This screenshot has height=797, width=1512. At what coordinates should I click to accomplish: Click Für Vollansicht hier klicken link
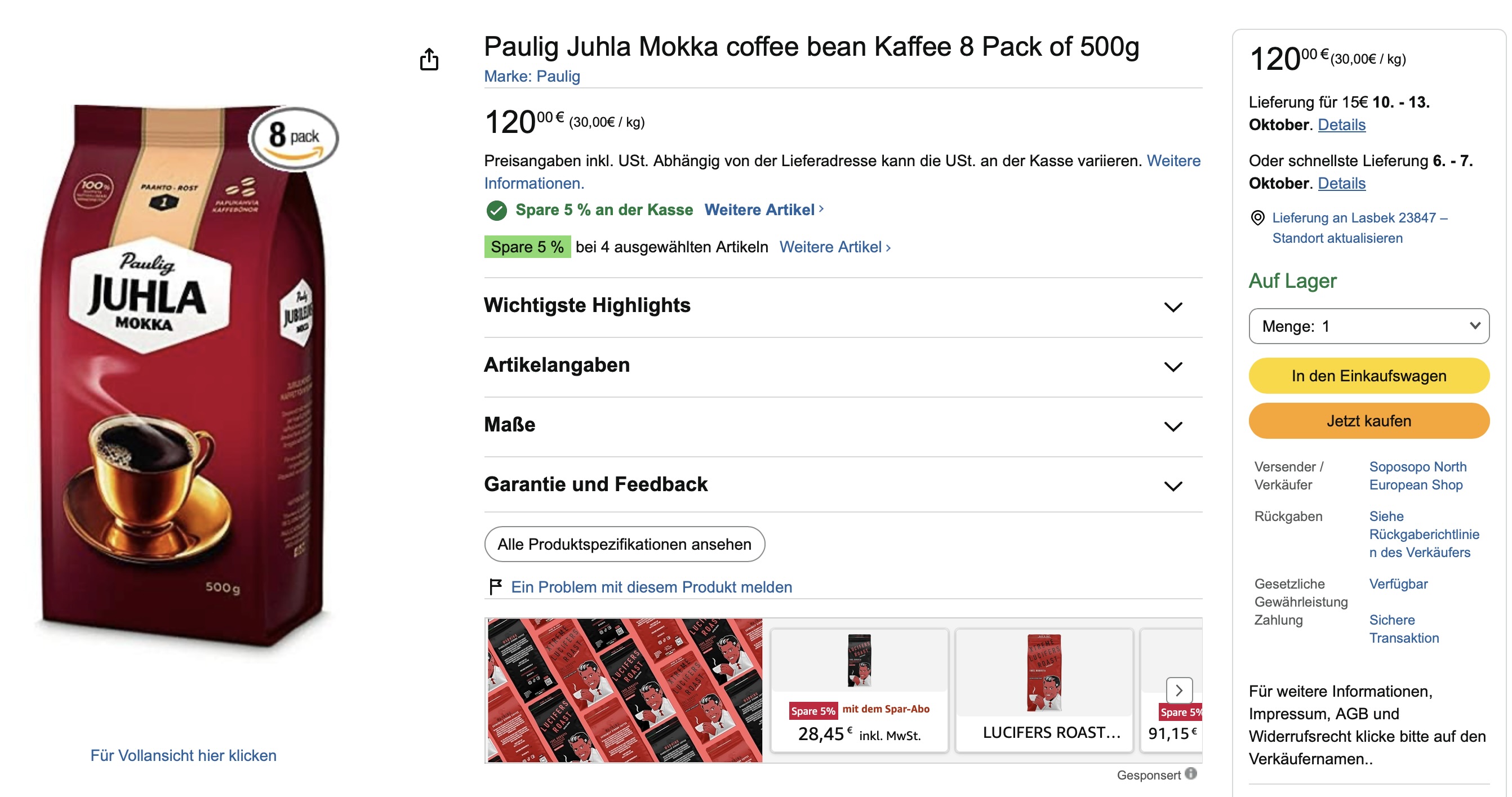pos(183,755)
